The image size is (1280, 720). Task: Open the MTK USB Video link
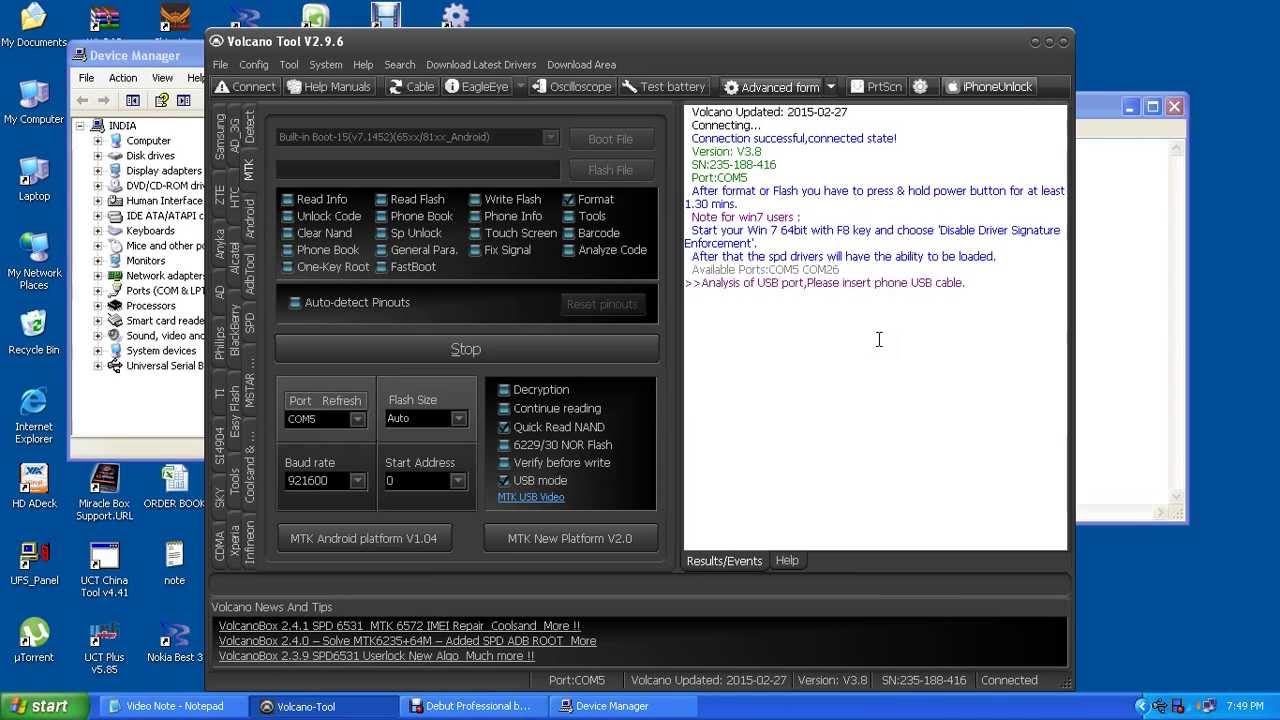531,497
